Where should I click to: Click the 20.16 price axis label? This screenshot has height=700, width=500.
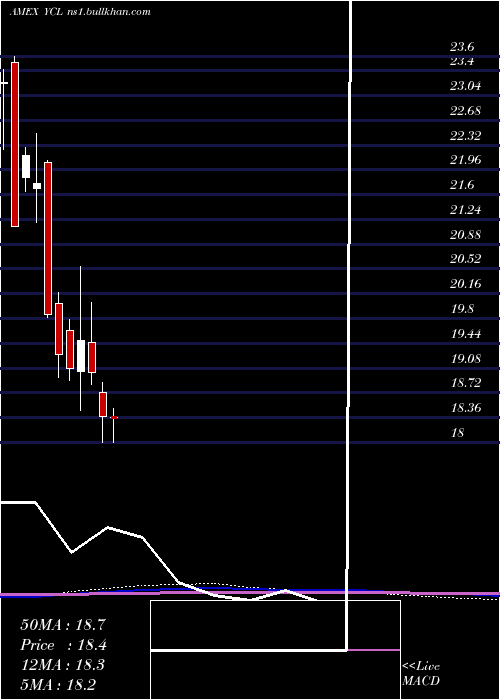[466, 283]
